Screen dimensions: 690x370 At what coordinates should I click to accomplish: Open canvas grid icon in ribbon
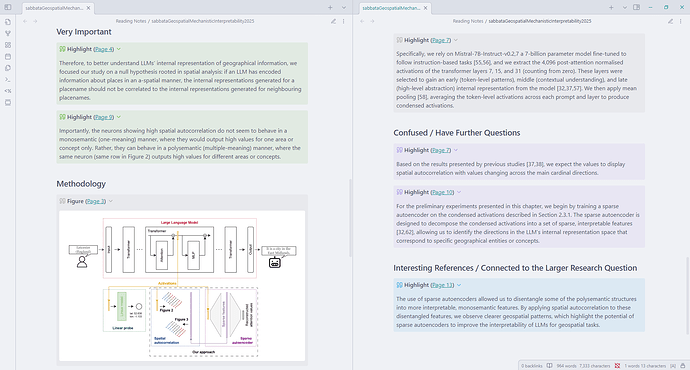coord(7,45)
